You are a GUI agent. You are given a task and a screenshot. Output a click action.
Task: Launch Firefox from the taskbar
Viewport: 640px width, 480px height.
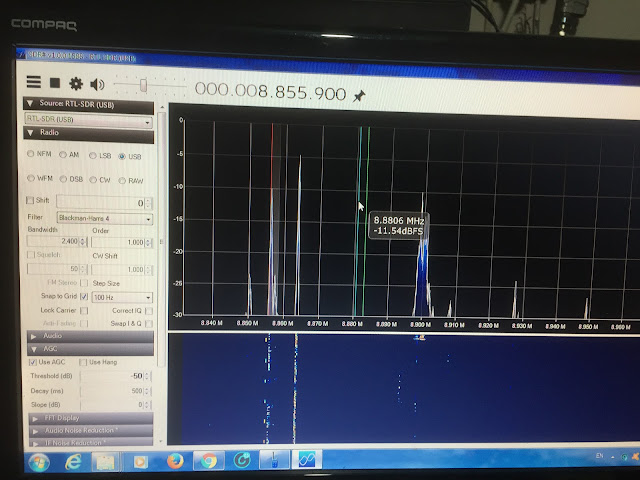coord(176,462)
